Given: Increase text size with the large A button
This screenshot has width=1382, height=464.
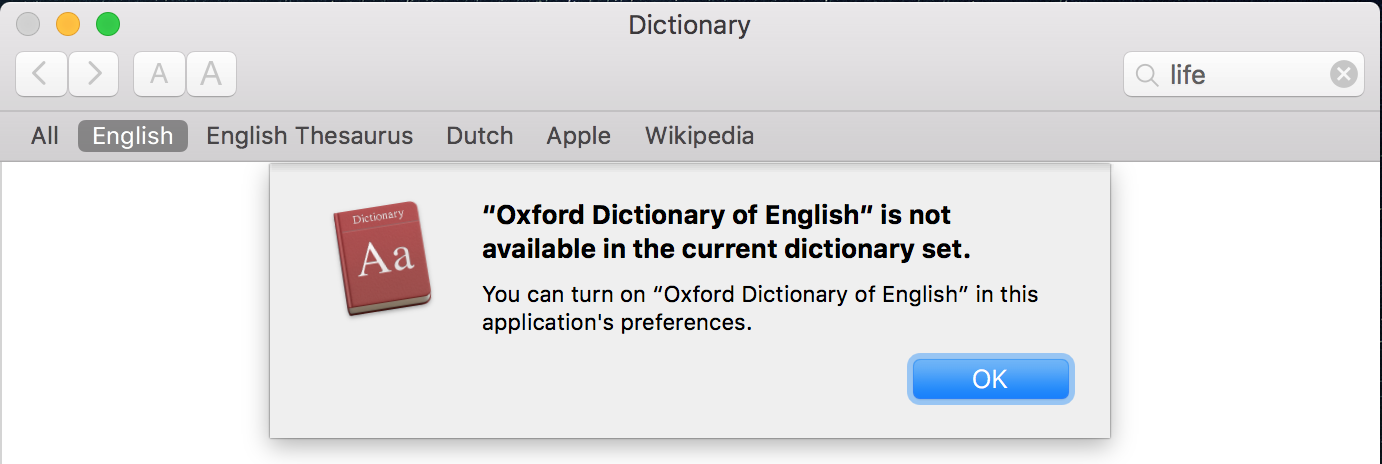Looking at the screenshot, I should (211, 74).
